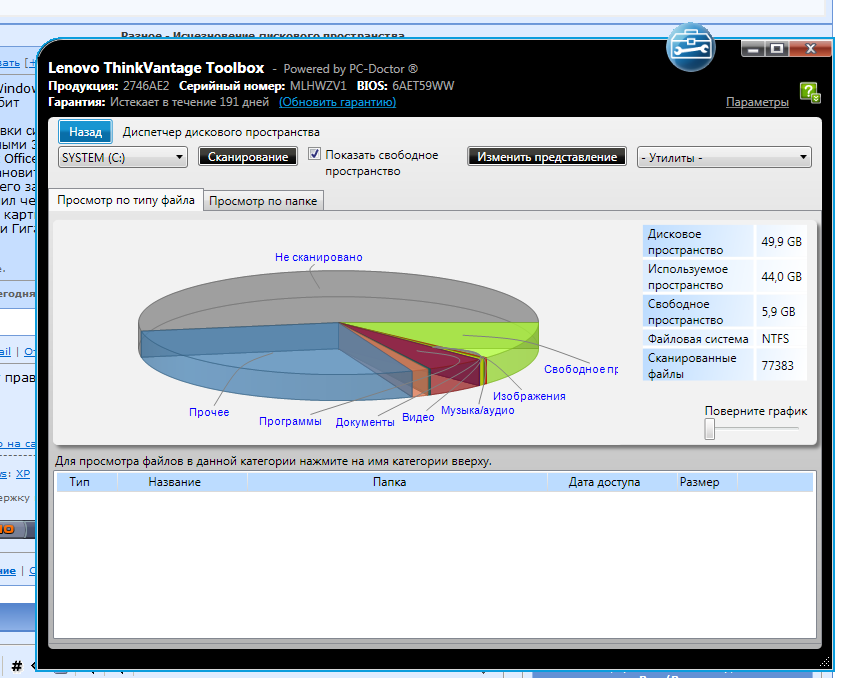Viewport: 843px width, 678px height.
Task: Sort file list by Папка column
Action: point(389,482)
